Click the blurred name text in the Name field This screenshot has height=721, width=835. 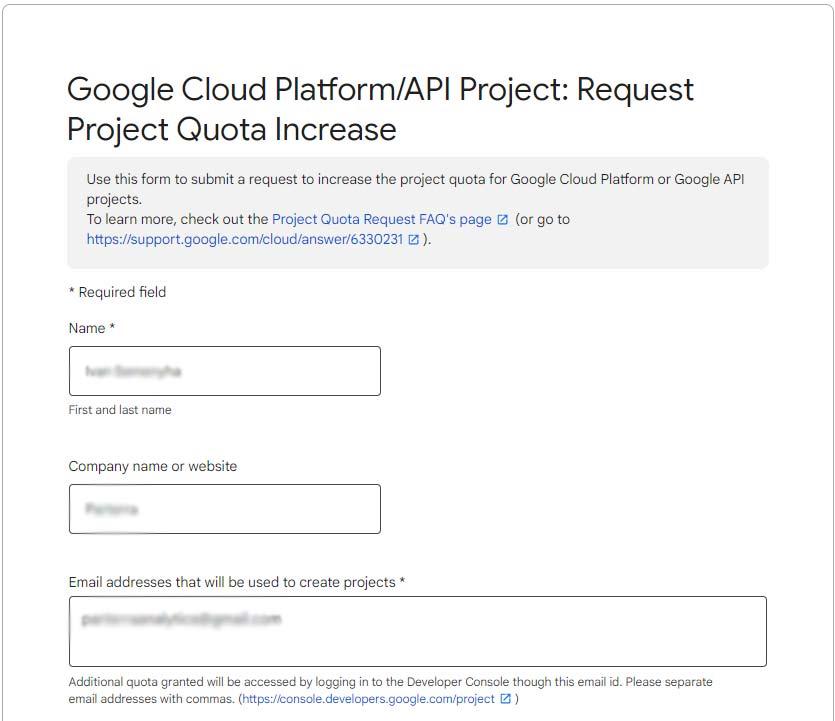pos(133,371)
